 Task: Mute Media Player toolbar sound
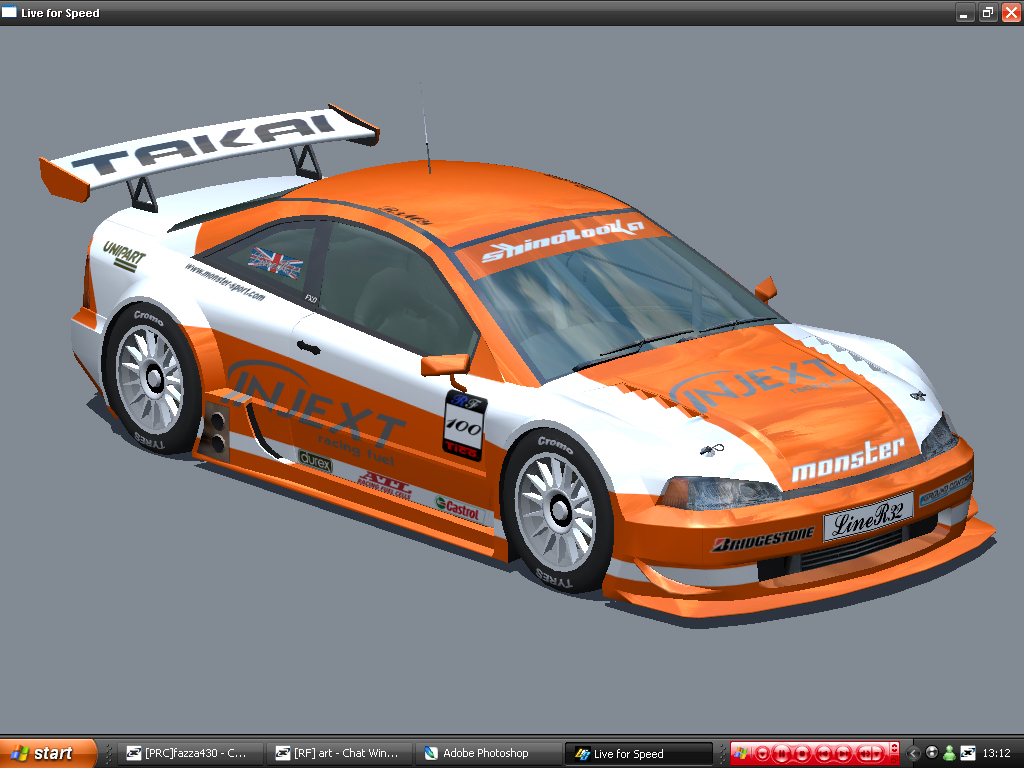[x=864, y=754]
